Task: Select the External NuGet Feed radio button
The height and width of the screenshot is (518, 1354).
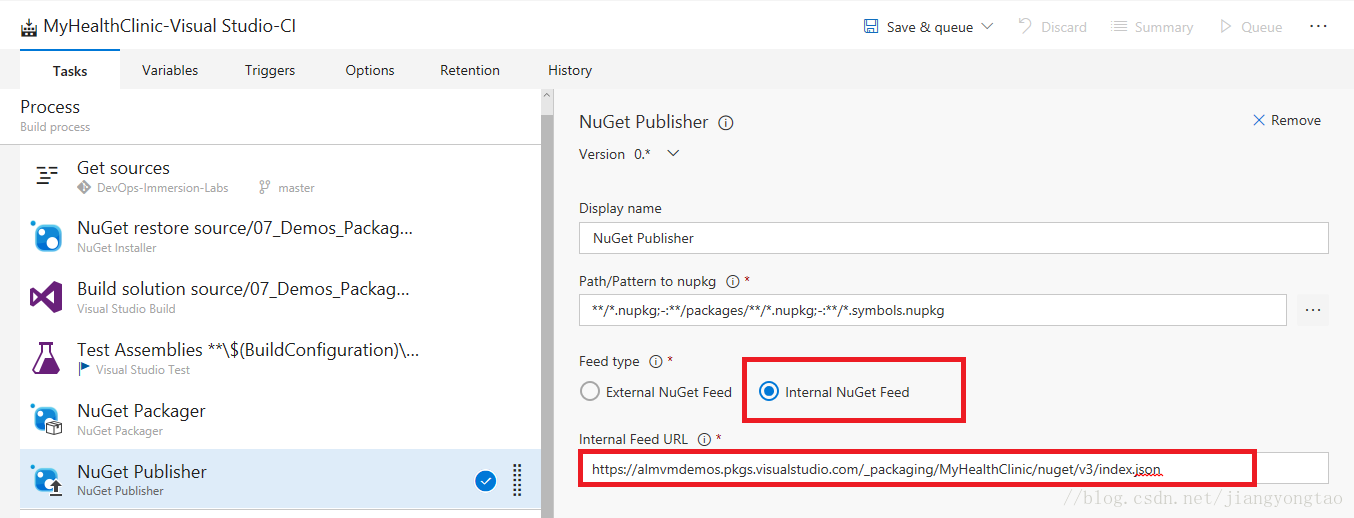Action: 590,392
